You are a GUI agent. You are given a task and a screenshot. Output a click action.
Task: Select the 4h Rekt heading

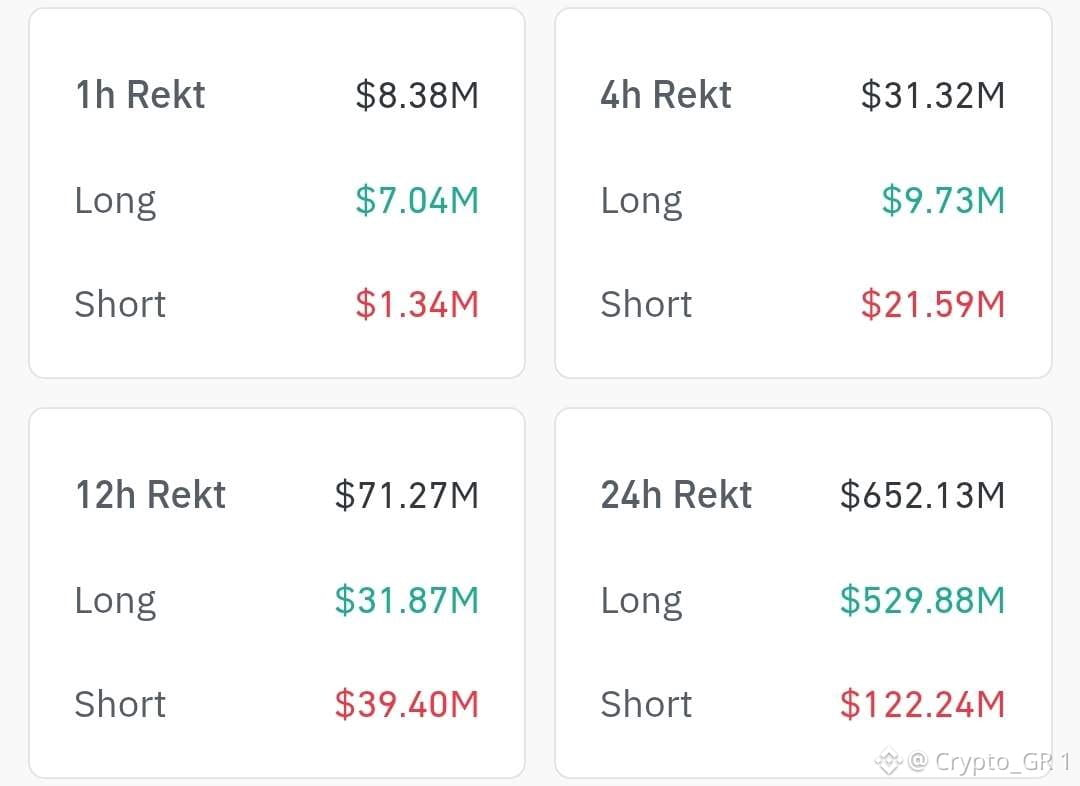(x=665, y=95)
